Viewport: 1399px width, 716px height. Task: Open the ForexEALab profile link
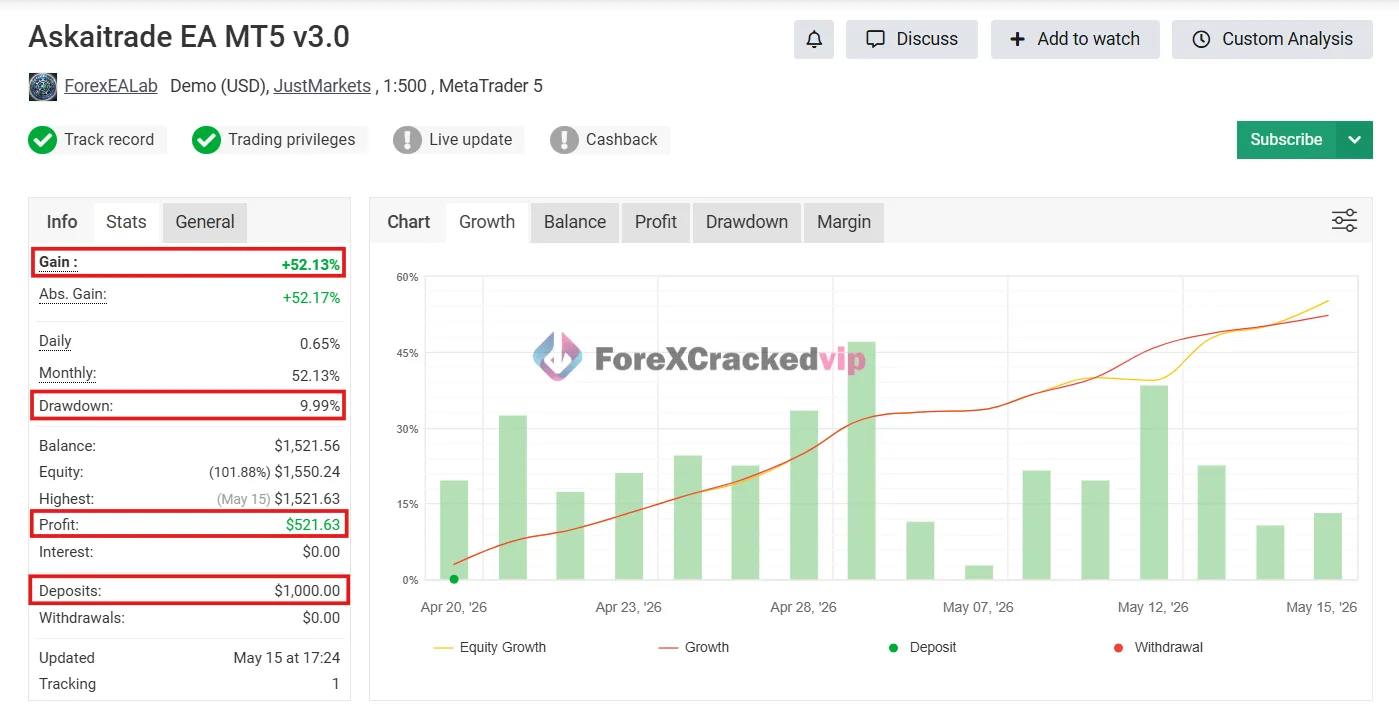click(111, 86)
